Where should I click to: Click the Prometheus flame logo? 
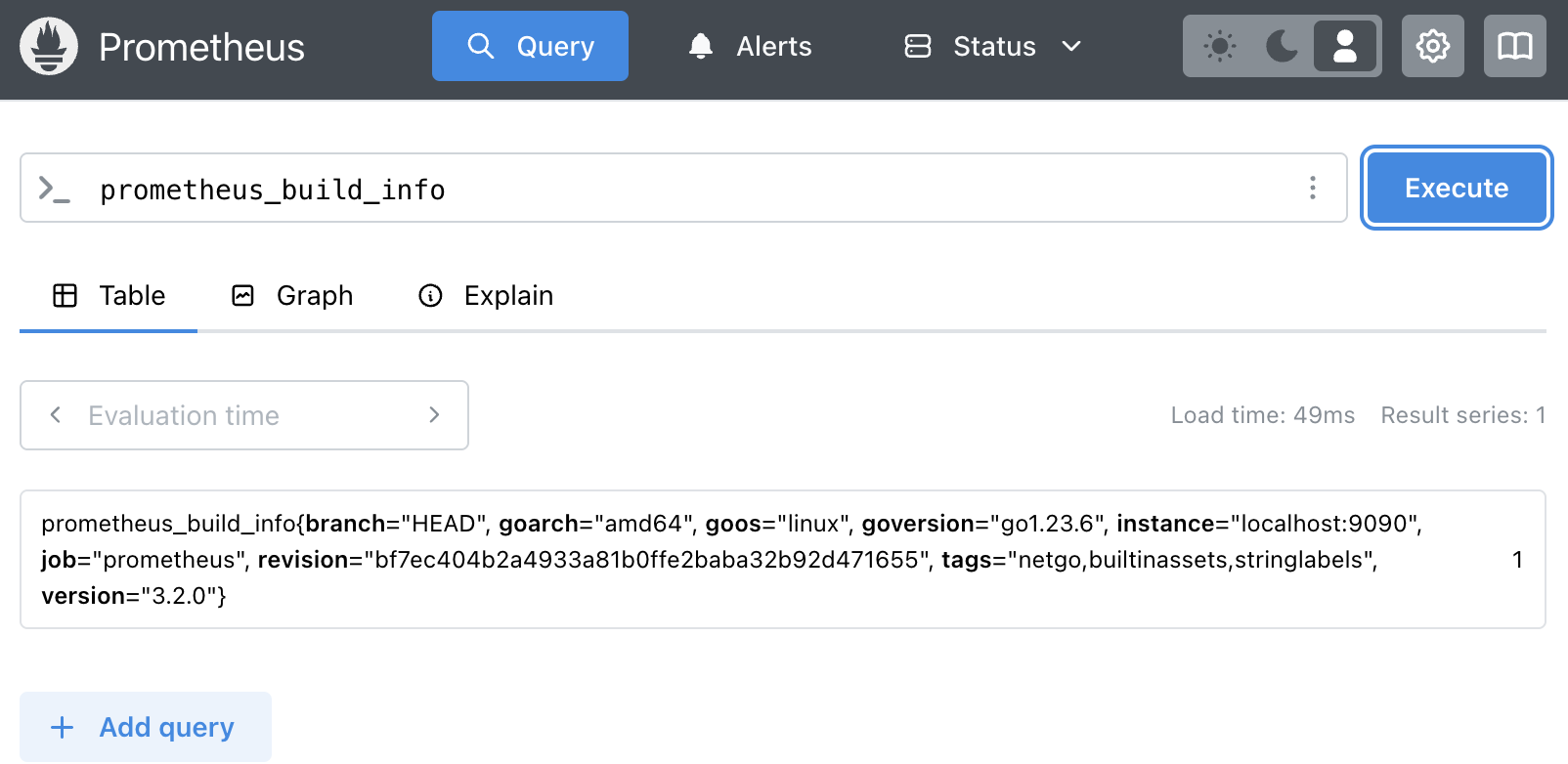[49, 46]
